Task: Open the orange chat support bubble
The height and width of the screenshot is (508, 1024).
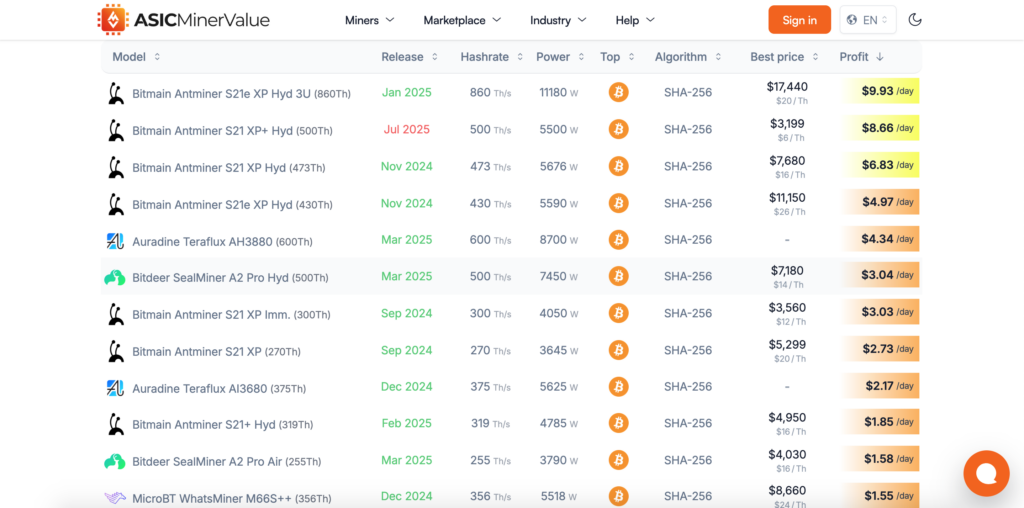Action: [986, 474]
